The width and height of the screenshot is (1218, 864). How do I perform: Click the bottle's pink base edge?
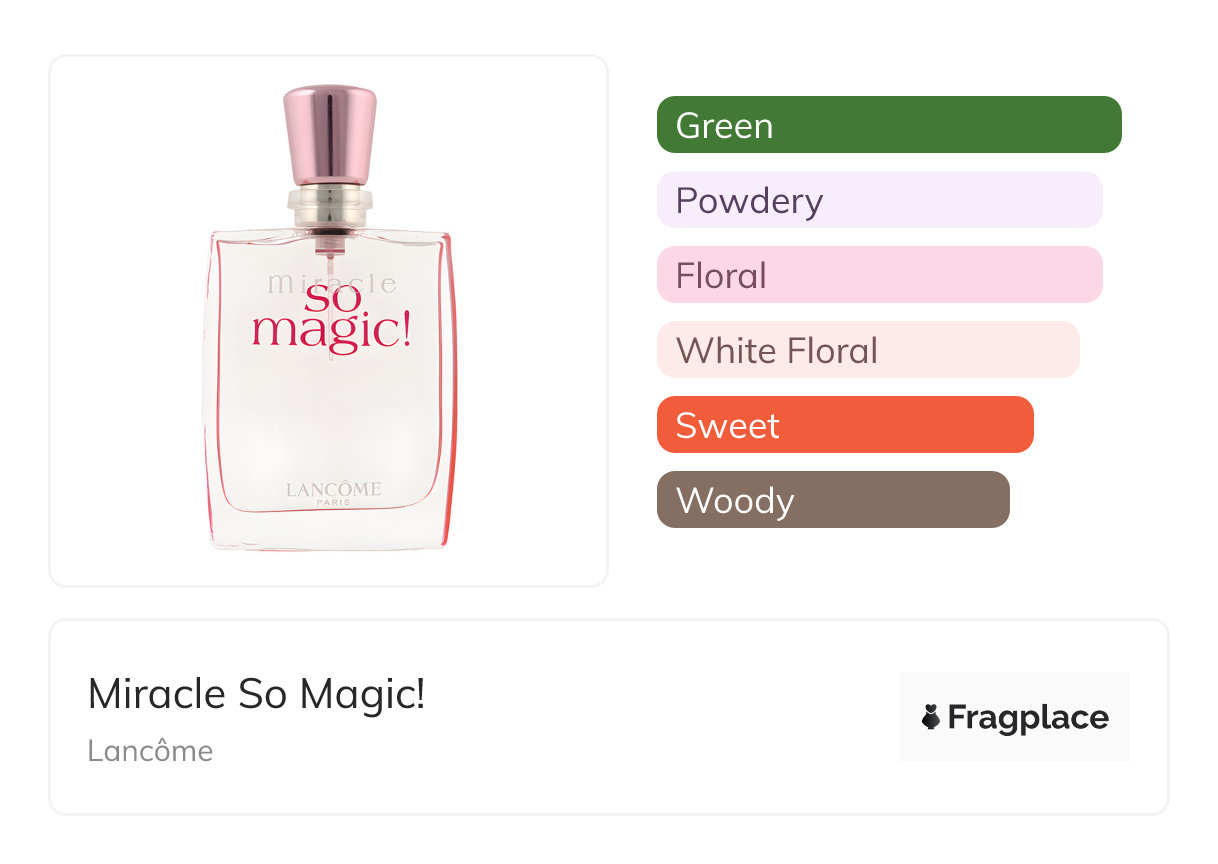[x=329, y=547]
